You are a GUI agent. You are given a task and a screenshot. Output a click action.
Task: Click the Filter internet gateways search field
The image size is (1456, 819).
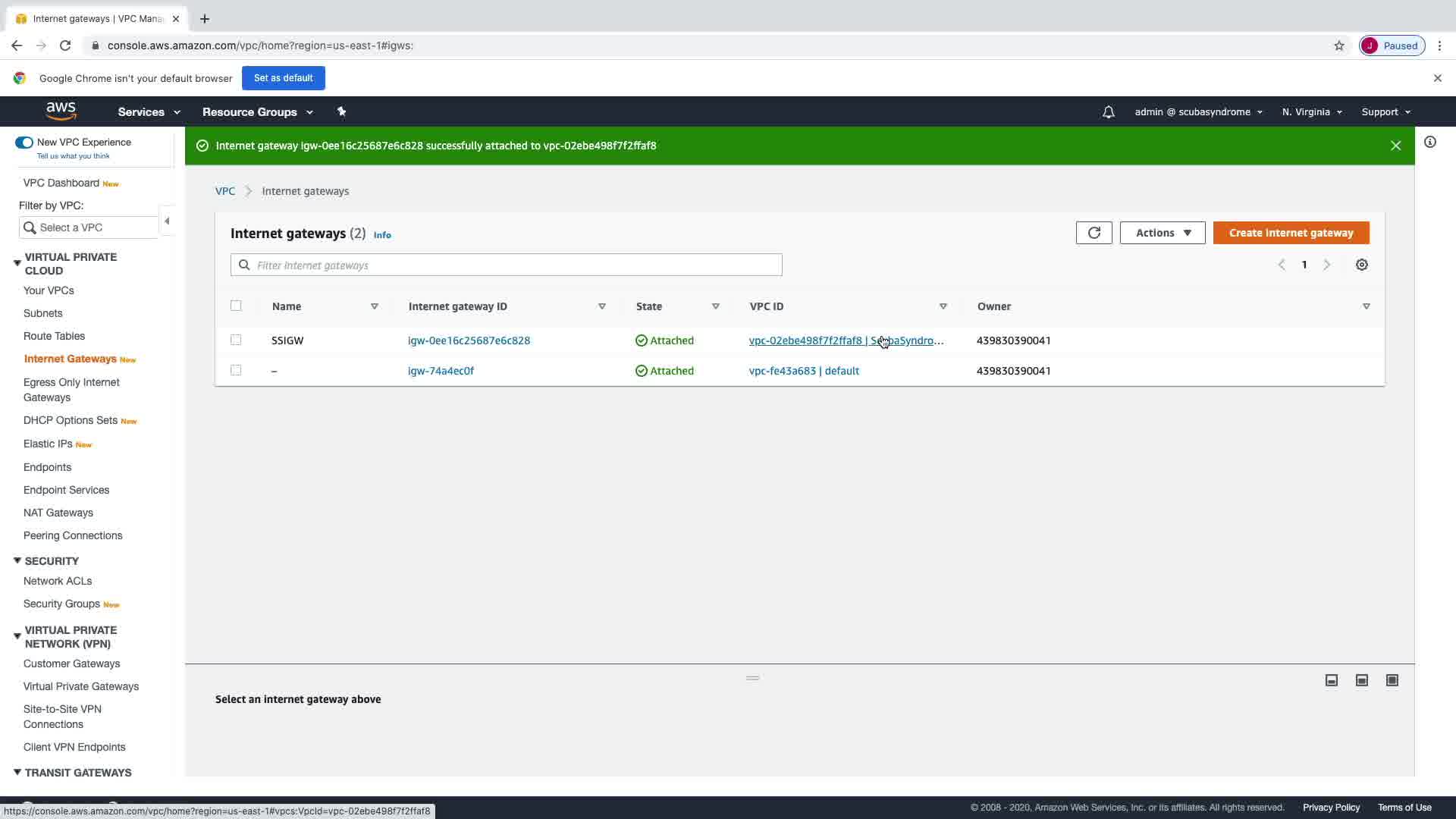(506, 265)
